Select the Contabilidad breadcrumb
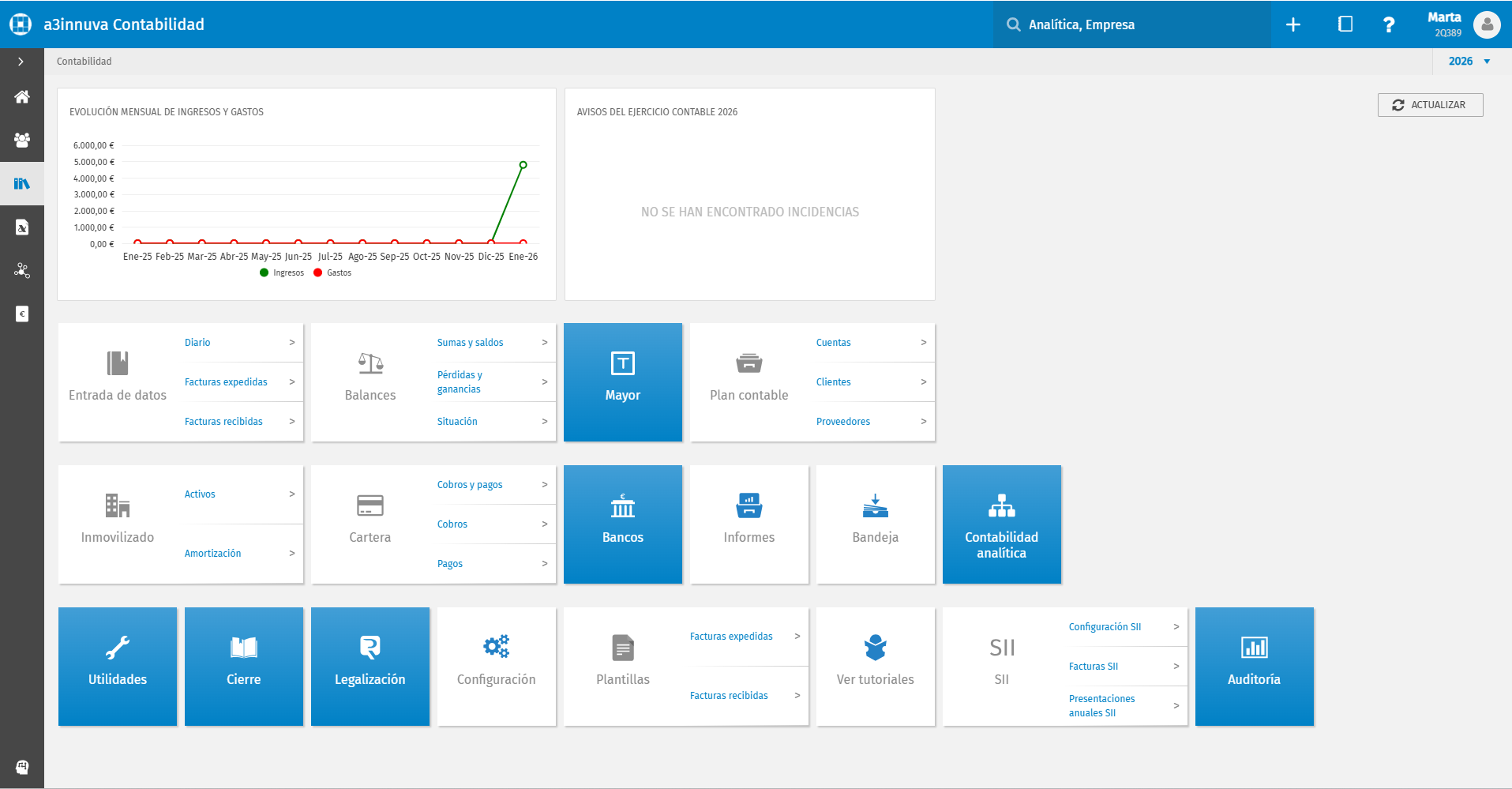Screen dimensions: 1512x789 84,61
